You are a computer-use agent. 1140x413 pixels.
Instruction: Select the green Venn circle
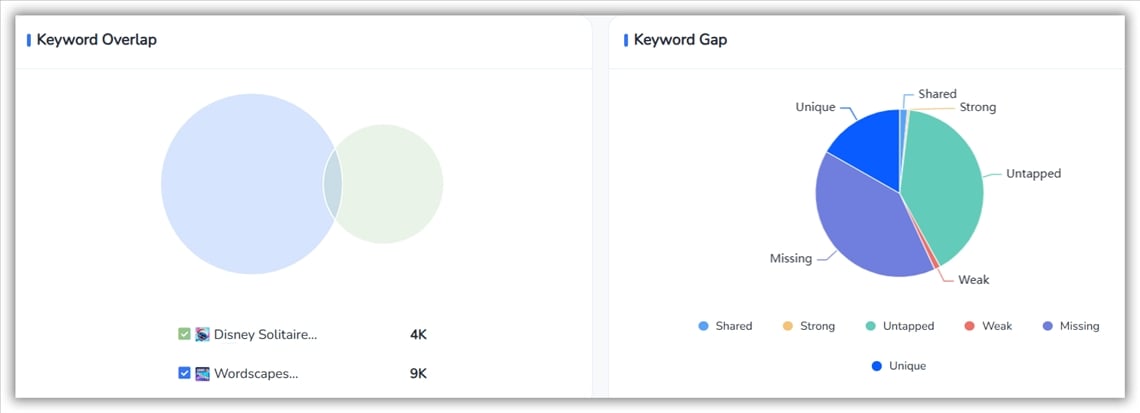coord(395,184)
